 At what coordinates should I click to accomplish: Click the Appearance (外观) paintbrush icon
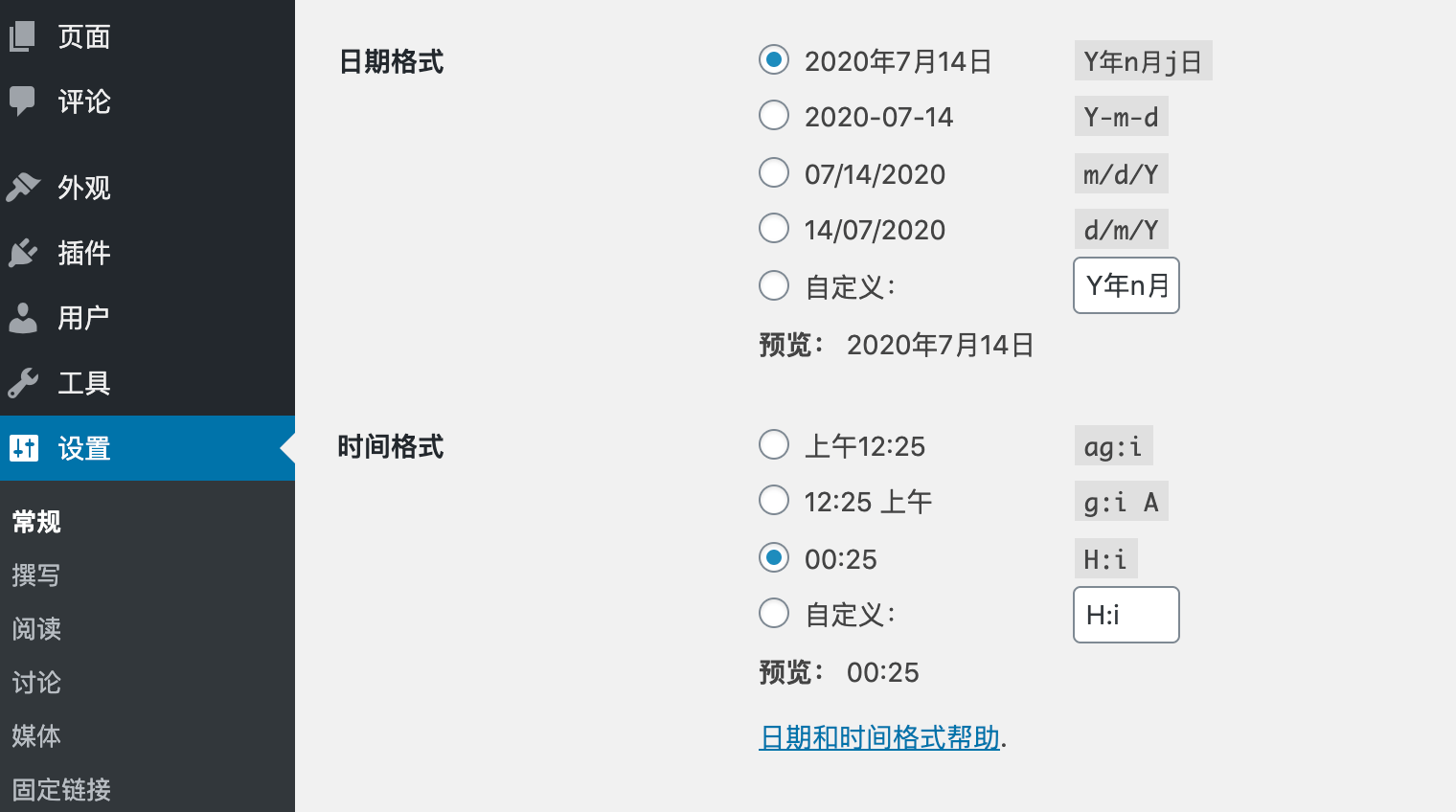(x=23, y=187)
